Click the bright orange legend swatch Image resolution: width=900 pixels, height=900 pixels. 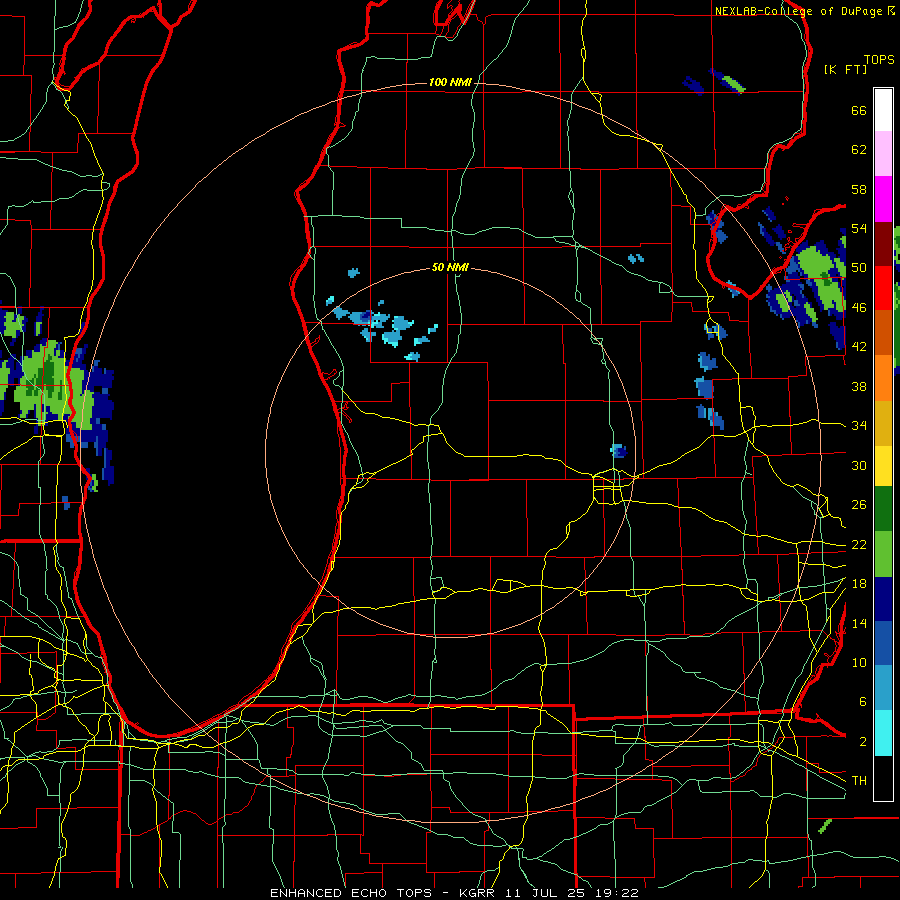point(883,378)
